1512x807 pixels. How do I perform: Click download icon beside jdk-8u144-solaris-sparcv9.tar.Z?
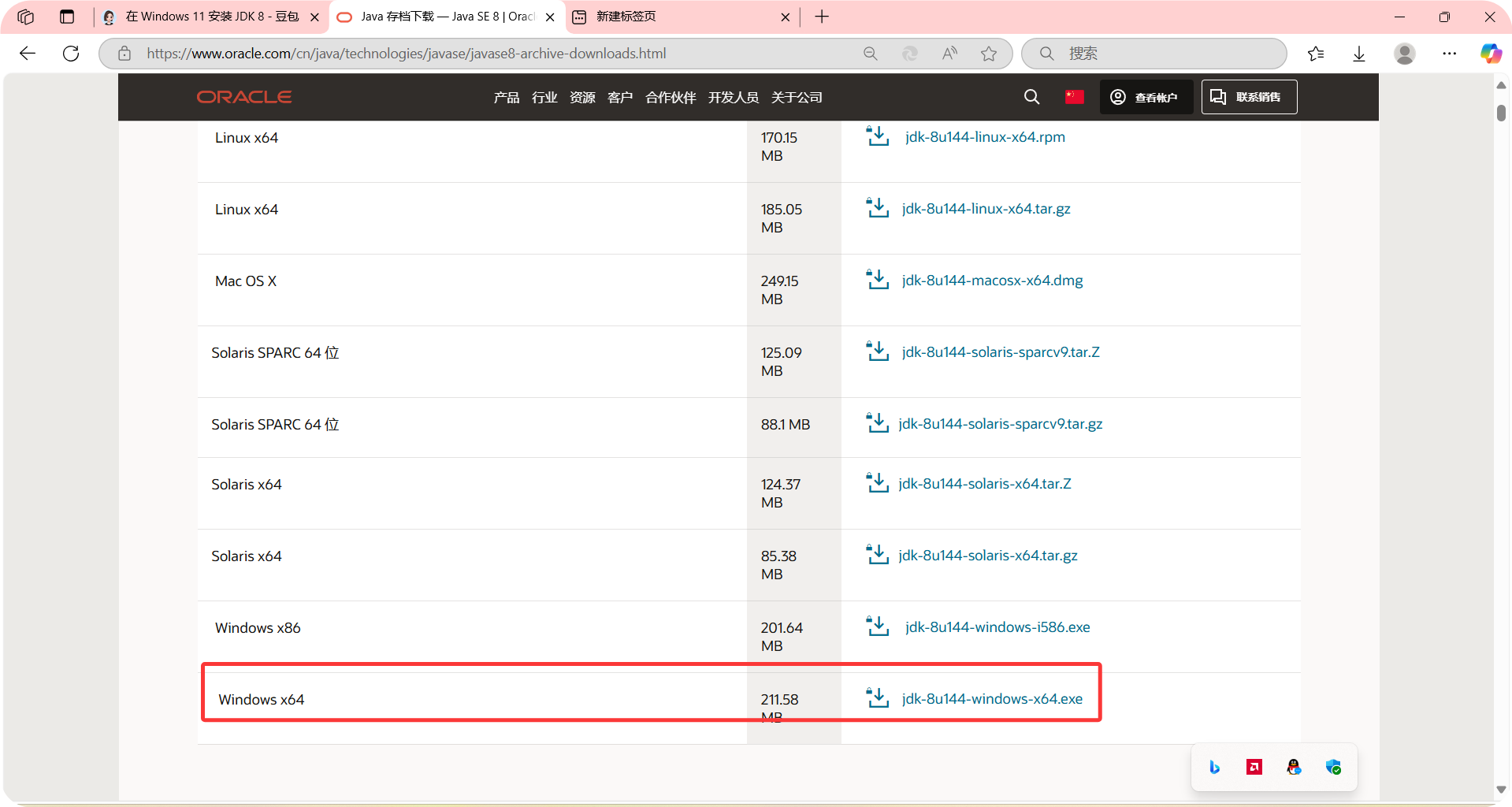(877, 351)
